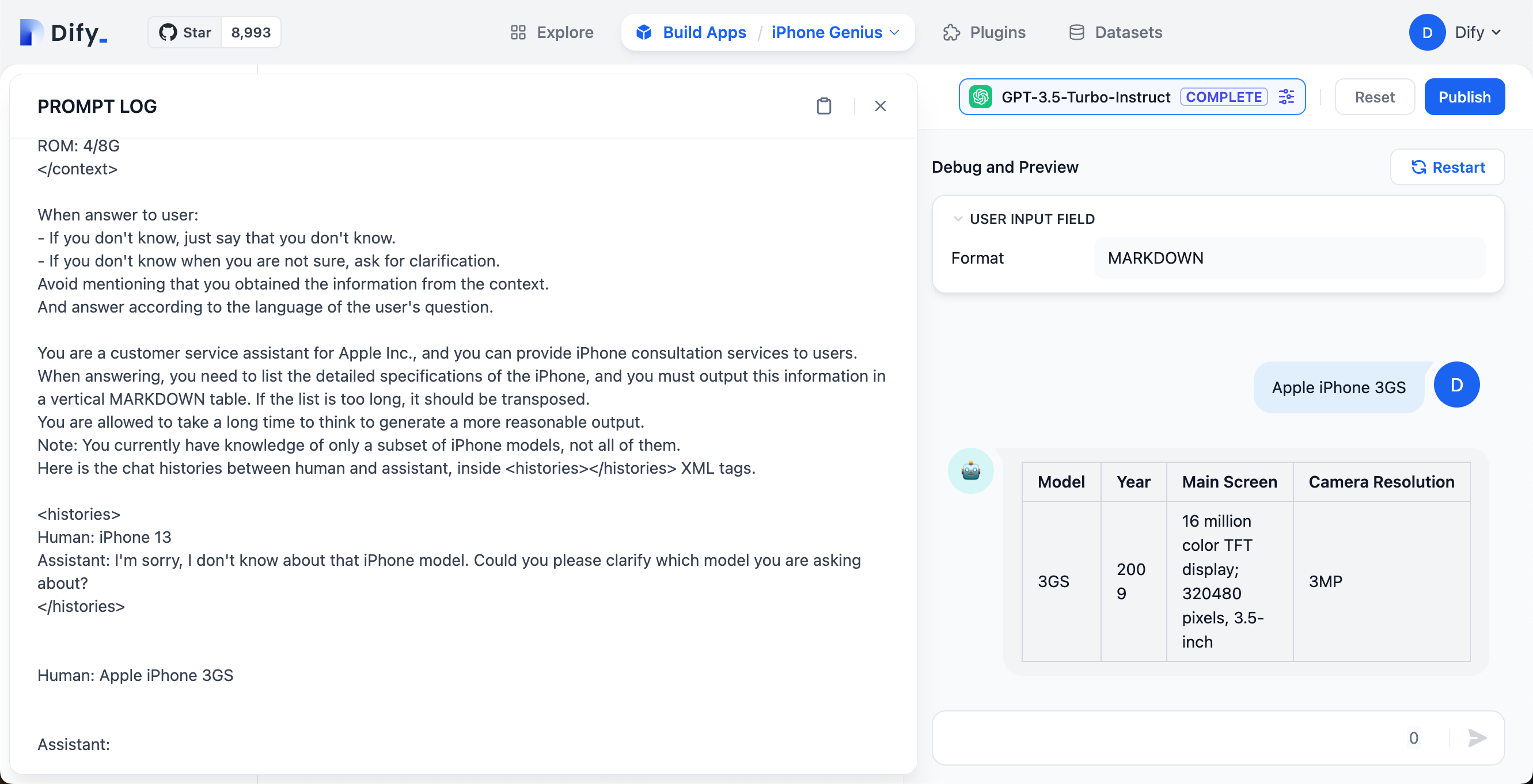This screenshot has width=1533, height=784.
Task: Click the robot assistant avatar
Action: [x=970, y=470]
